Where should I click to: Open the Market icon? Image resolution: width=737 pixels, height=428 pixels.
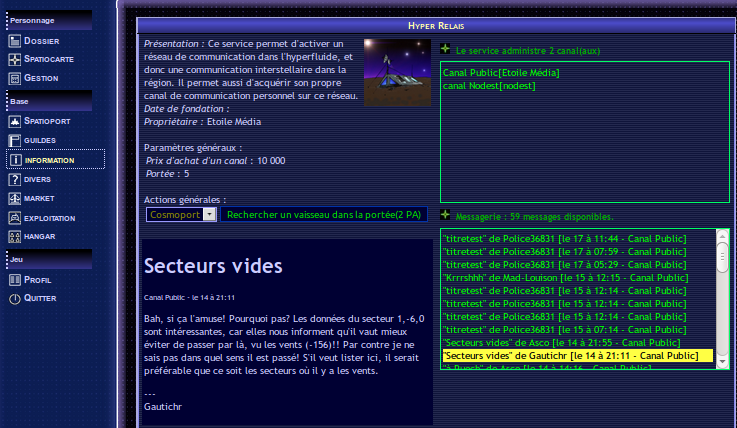tap(15, 198)
